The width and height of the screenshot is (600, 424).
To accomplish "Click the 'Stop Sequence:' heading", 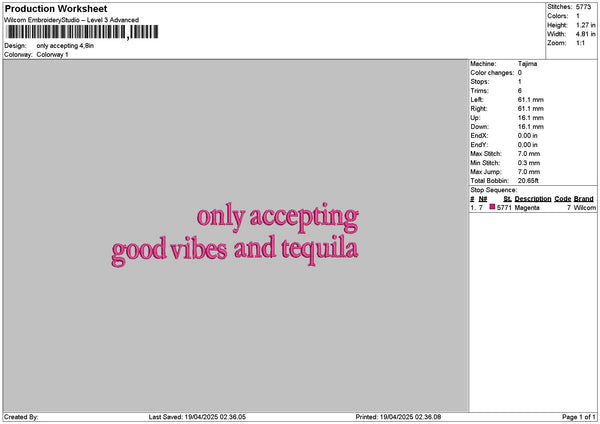I will click(x=494, y=190).
